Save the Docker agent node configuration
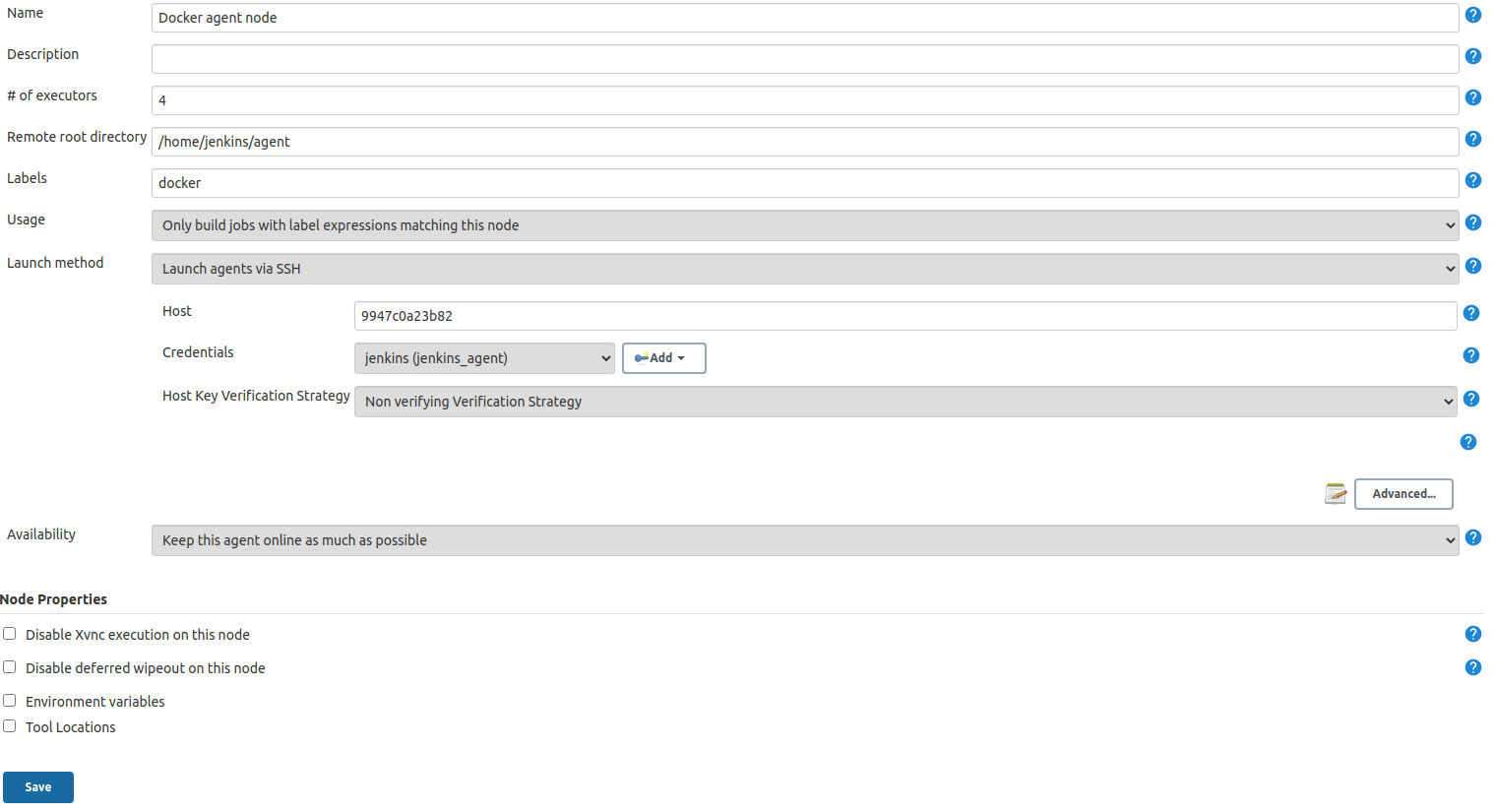The width and height of the screenshot is (1495, 812). [x=37, y=786]
